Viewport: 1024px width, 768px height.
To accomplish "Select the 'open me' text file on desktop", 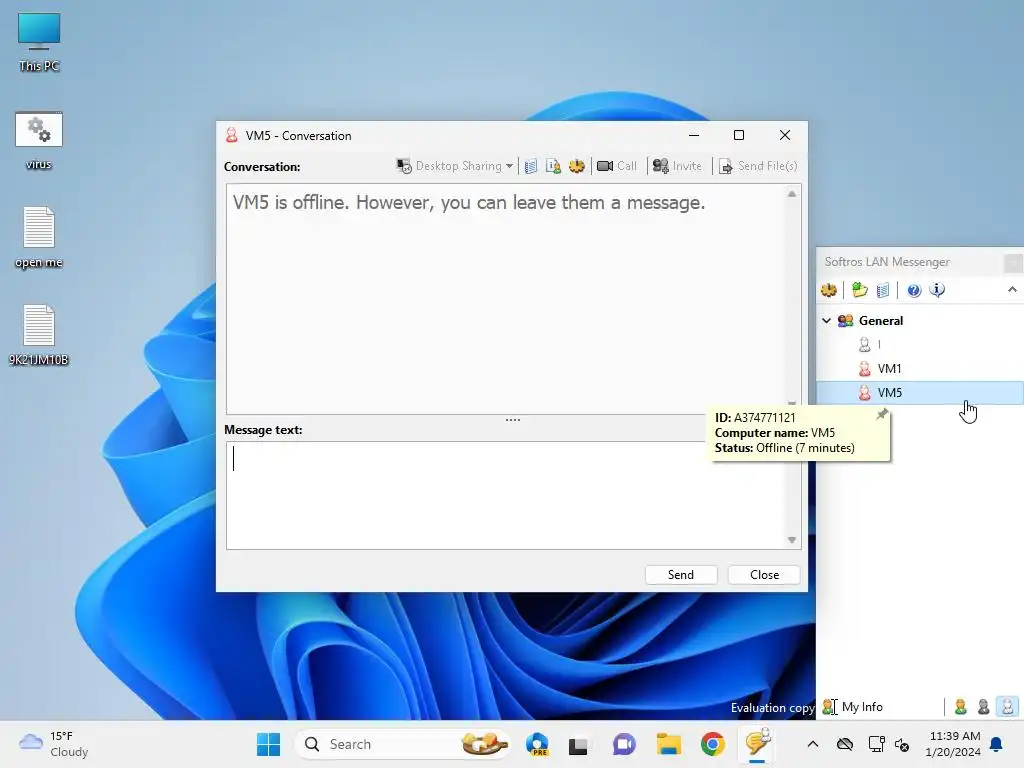I will click(x=39, y=238).
